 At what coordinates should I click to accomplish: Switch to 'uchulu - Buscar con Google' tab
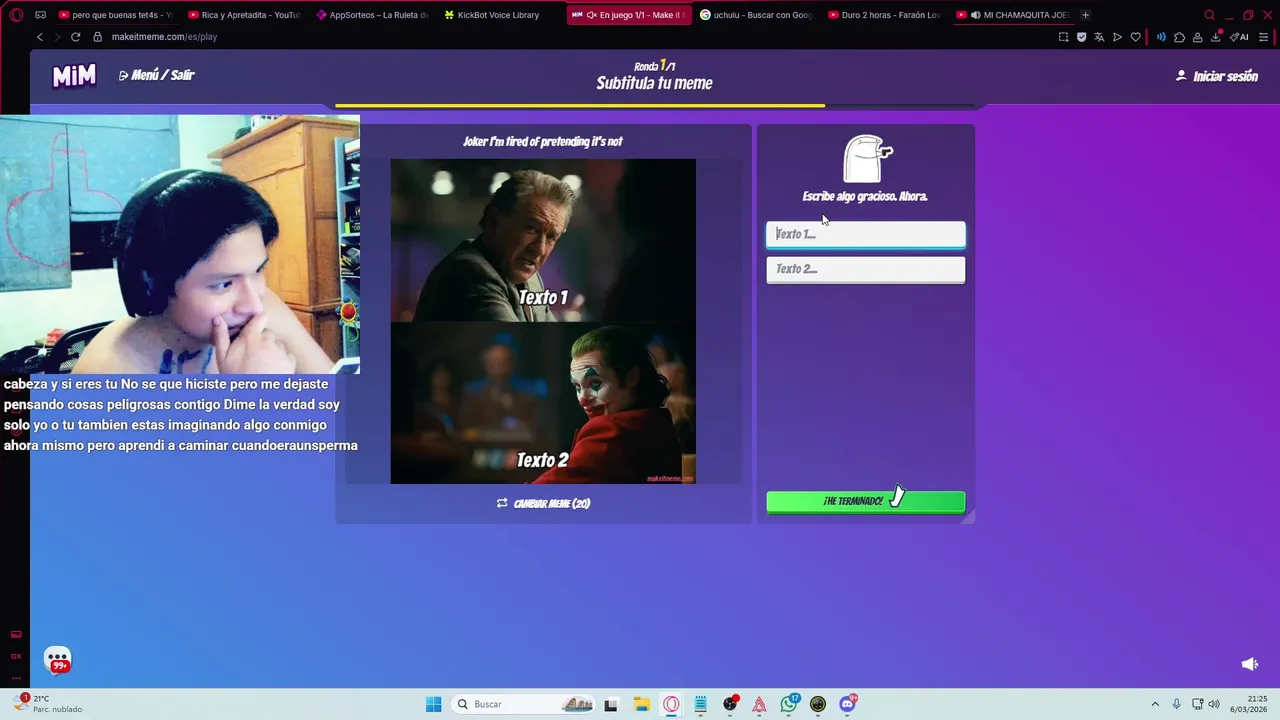pyautogui.click(x=756, y=15)
